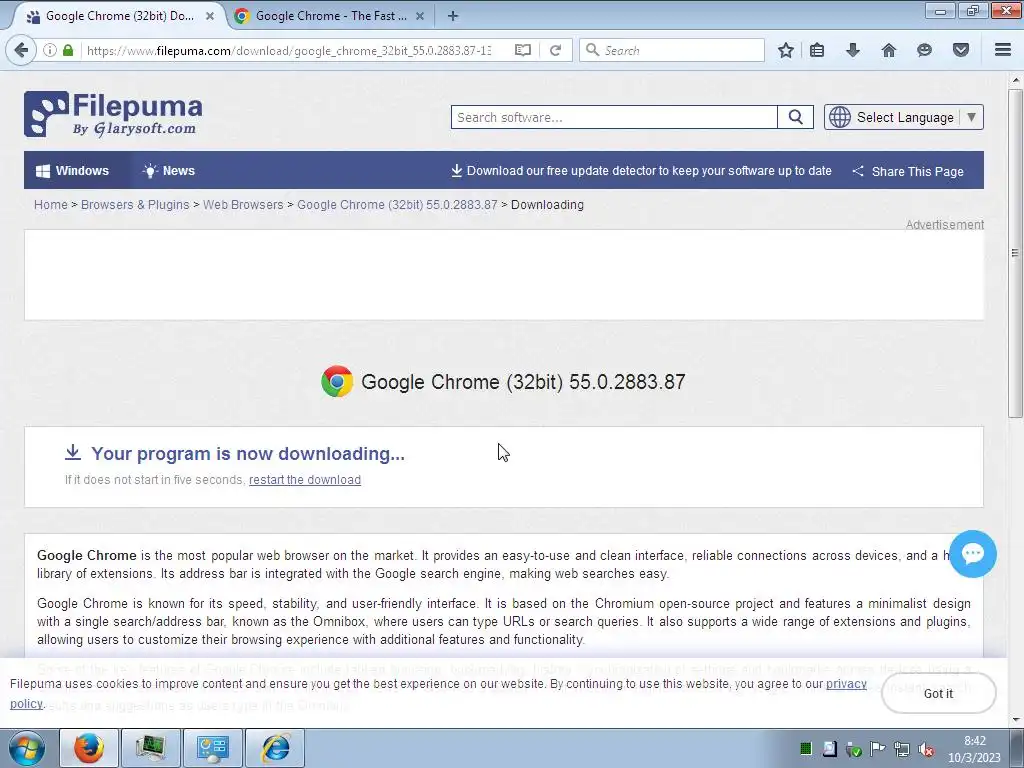Viewport: 1024px width, 768px height.
Task: Accept cookies with Got it button
Action: pyautogui.click(x=938, y=694)
